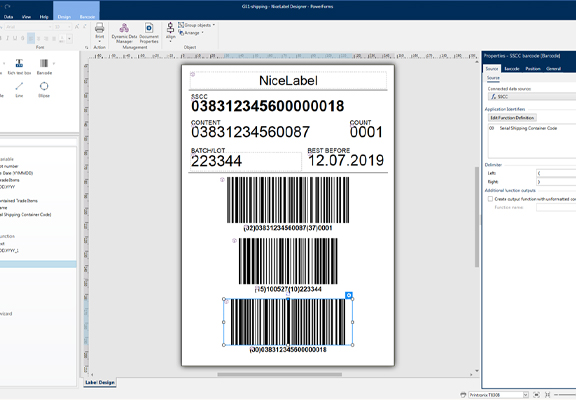Click the italic formatting icon

[x=7, y=38]
